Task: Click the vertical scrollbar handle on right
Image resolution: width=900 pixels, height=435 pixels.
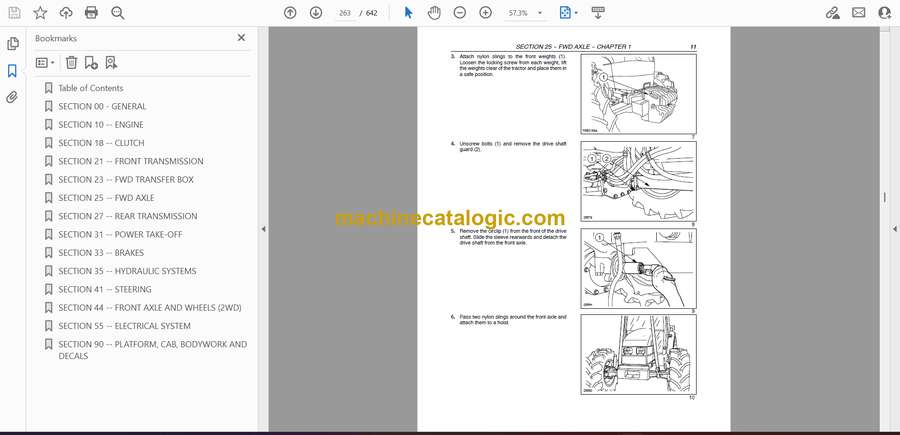Action: (884, 197)
